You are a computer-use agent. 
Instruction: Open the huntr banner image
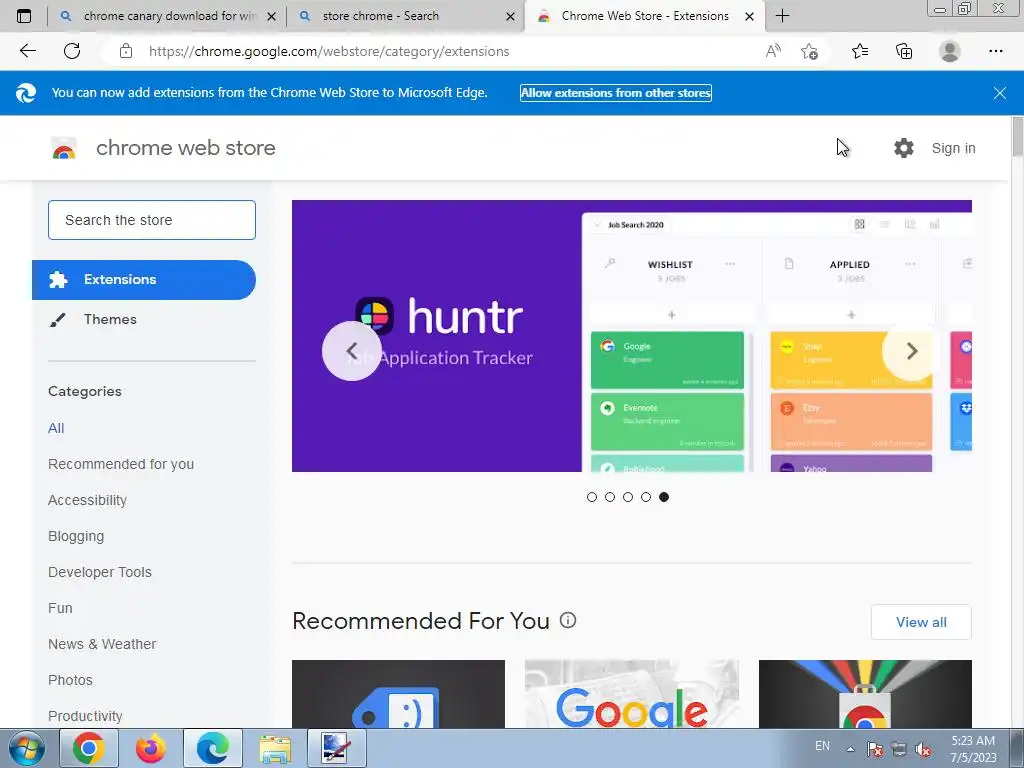[x=632, y=336]
